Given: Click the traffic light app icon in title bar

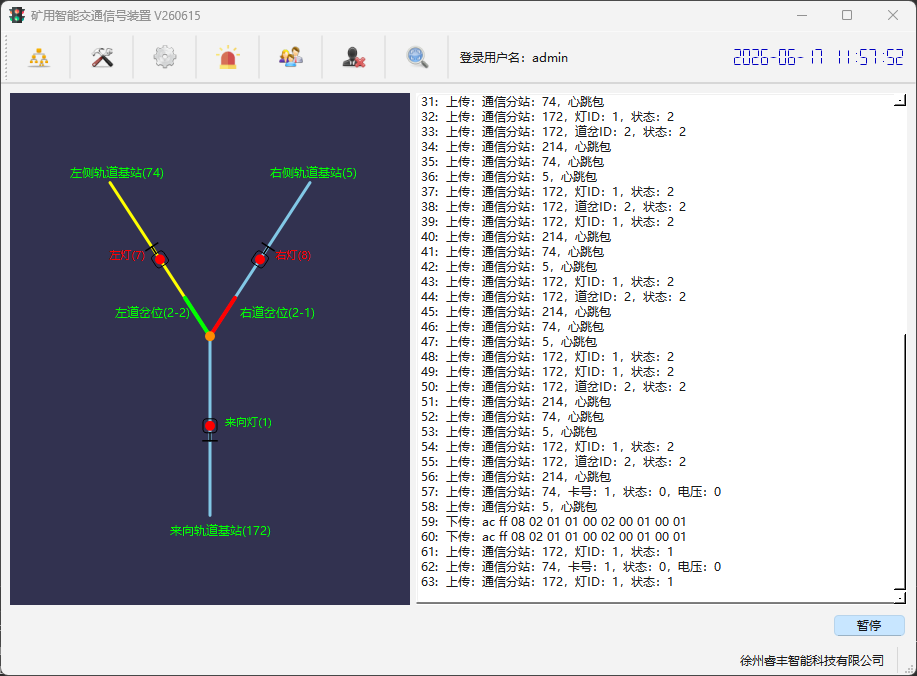Looking at the screenshot, I should 17,15.
